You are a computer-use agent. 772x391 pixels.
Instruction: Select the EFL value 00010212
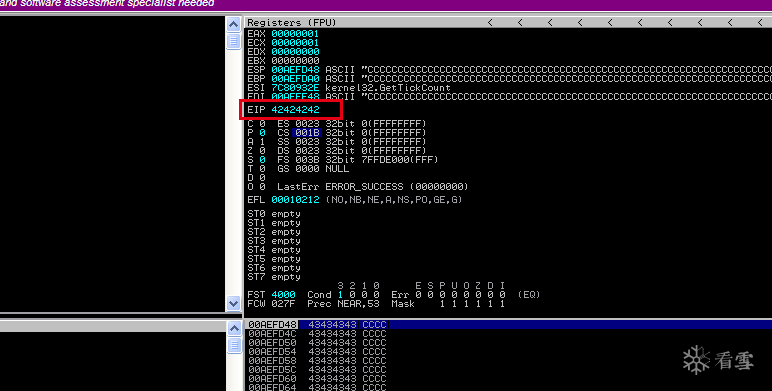pyautogui.click(x=295, y=200)
